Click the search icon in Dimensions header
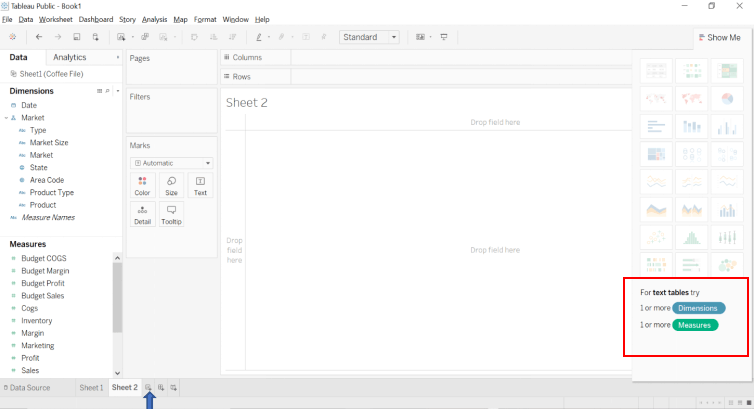Image resolution: width=754 pixels, height=409 pixels. coord(107,91)
